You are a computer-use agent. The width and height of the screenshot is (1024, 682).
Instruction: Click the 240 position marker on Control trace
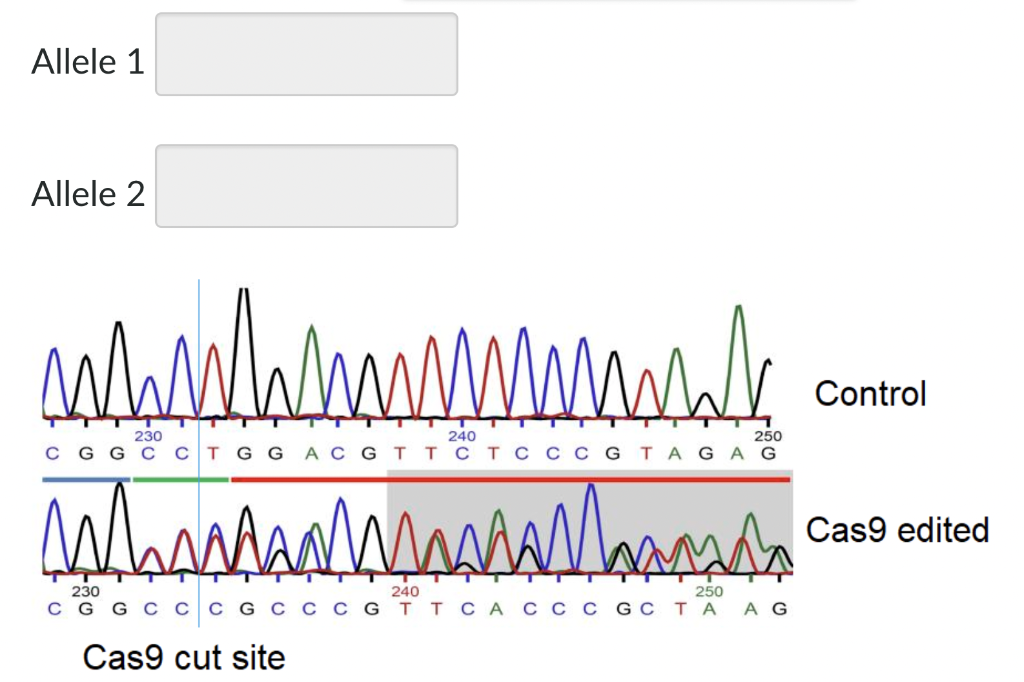[462, 436]
